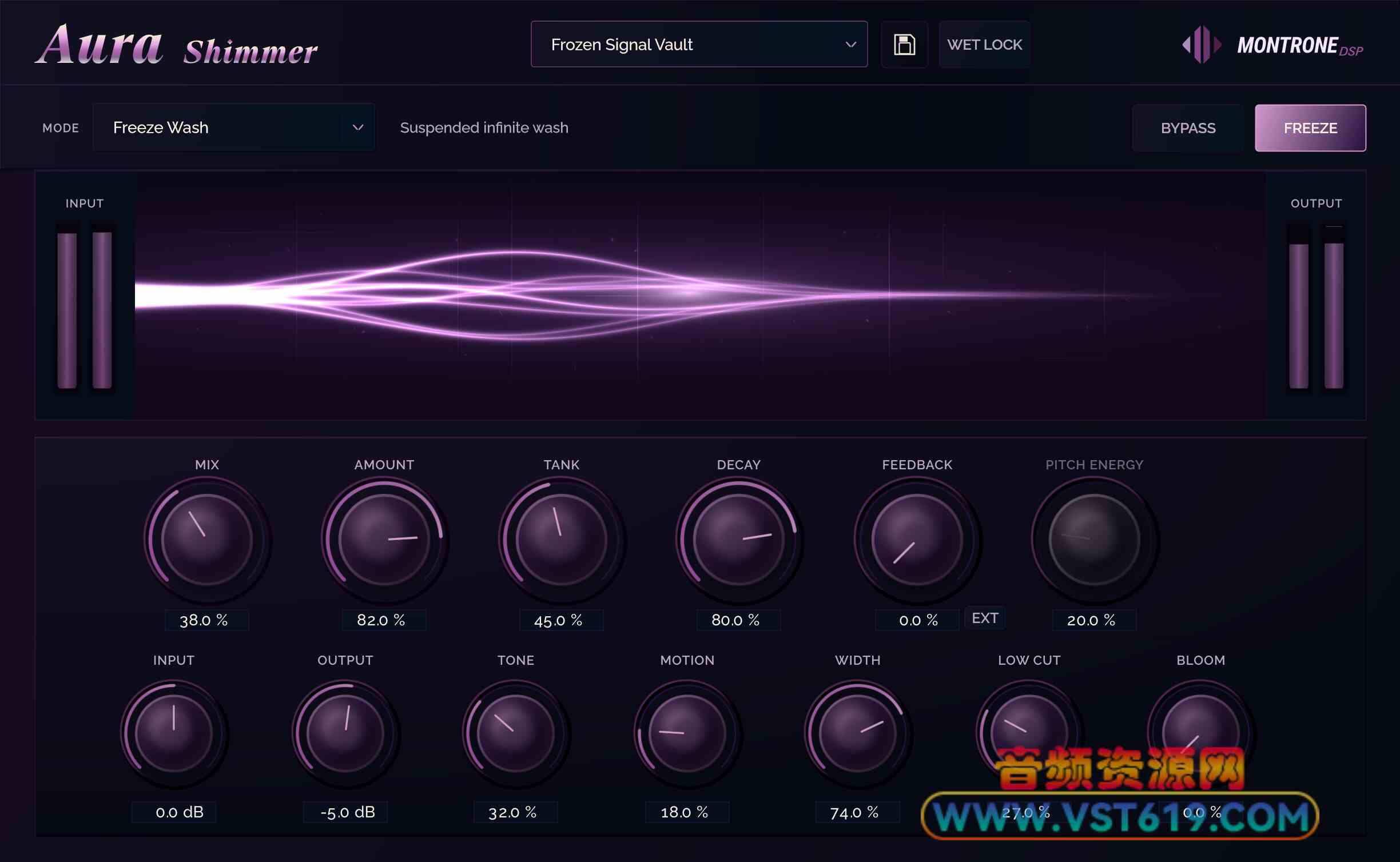Viewport: 1400px width, 862px height.
Task: Click the MODE label
Action: pyautogui.click(x=61, y=128)
